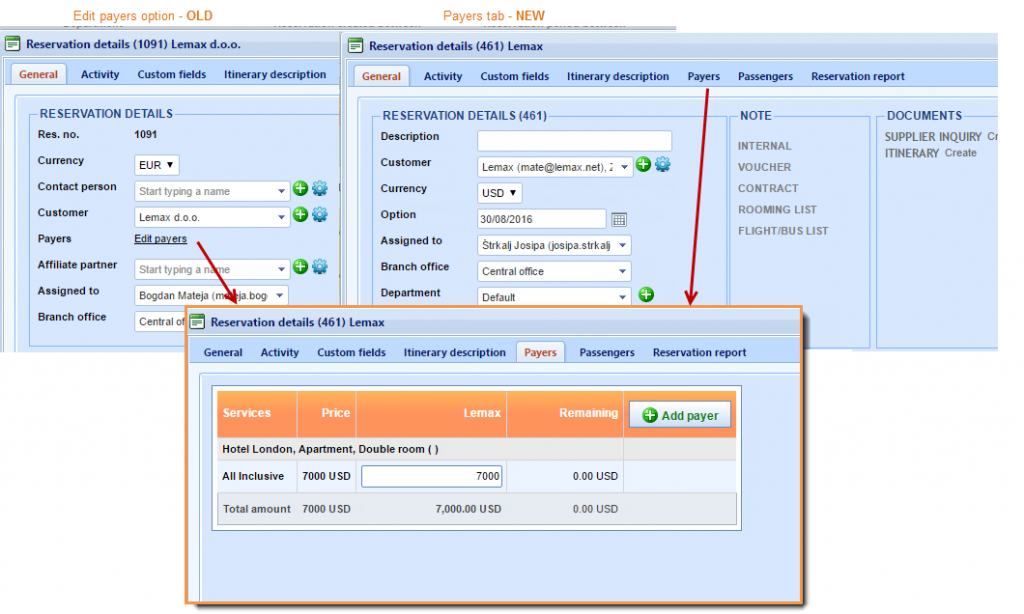Viewport: 1024px width, 614px height.
Task: Expand Central office branch dropdown in 461
Action: [x=622, y=271]
